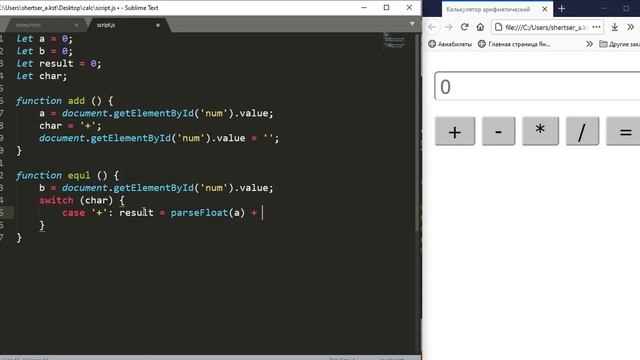640x360 pixels.
Task: Go forward in the Firefox browser
Action: coord(448,27)
